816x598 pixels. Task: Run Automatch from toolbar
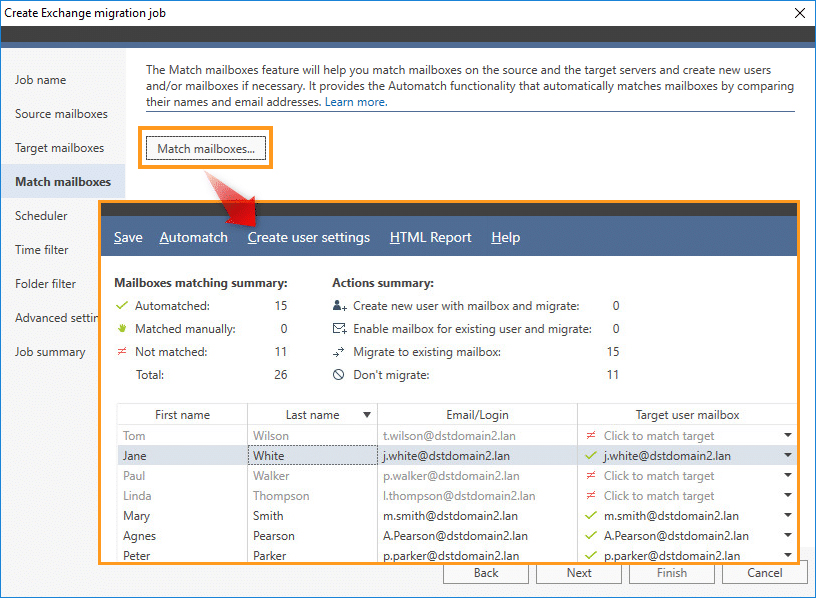click(194, 237)
